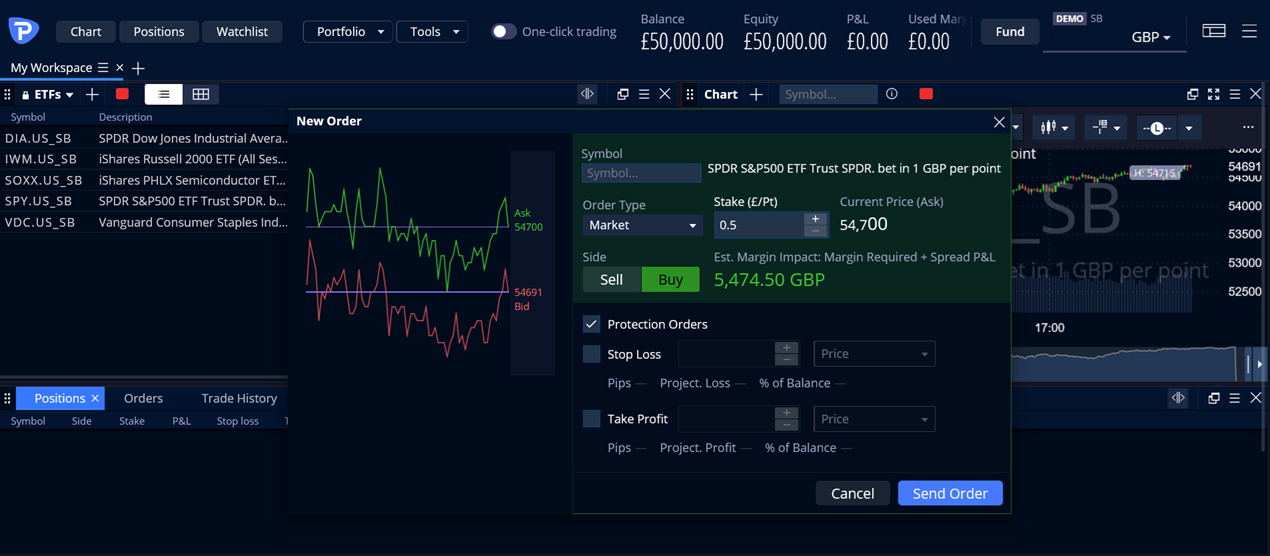Screen dimensions: 1270x556
Task: Open the Positions panel hamburger menu
Action: tap(1235, 398)
